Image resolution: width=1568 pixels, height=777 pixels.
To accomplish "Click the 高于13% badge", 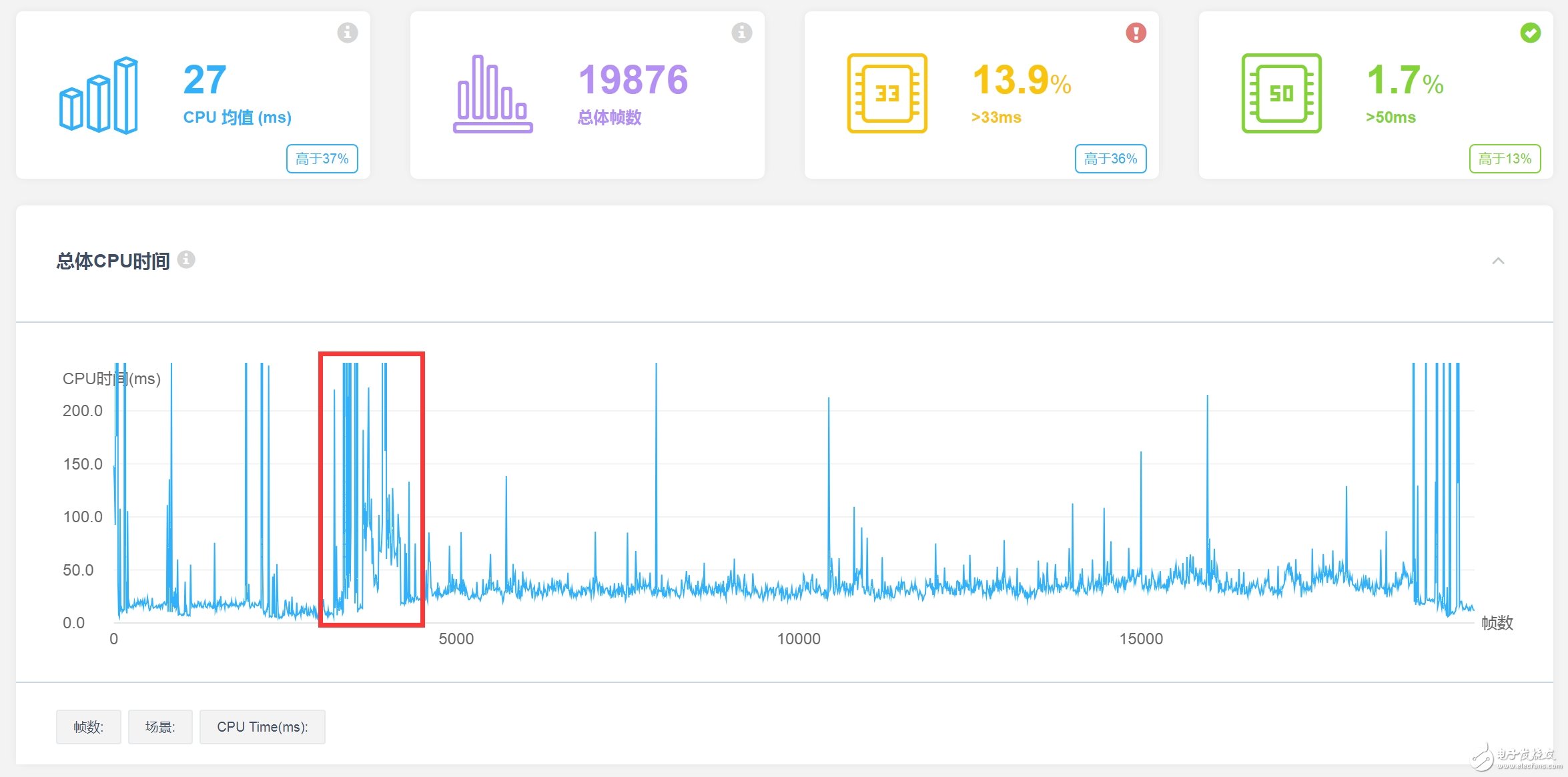I will 1505,159.
